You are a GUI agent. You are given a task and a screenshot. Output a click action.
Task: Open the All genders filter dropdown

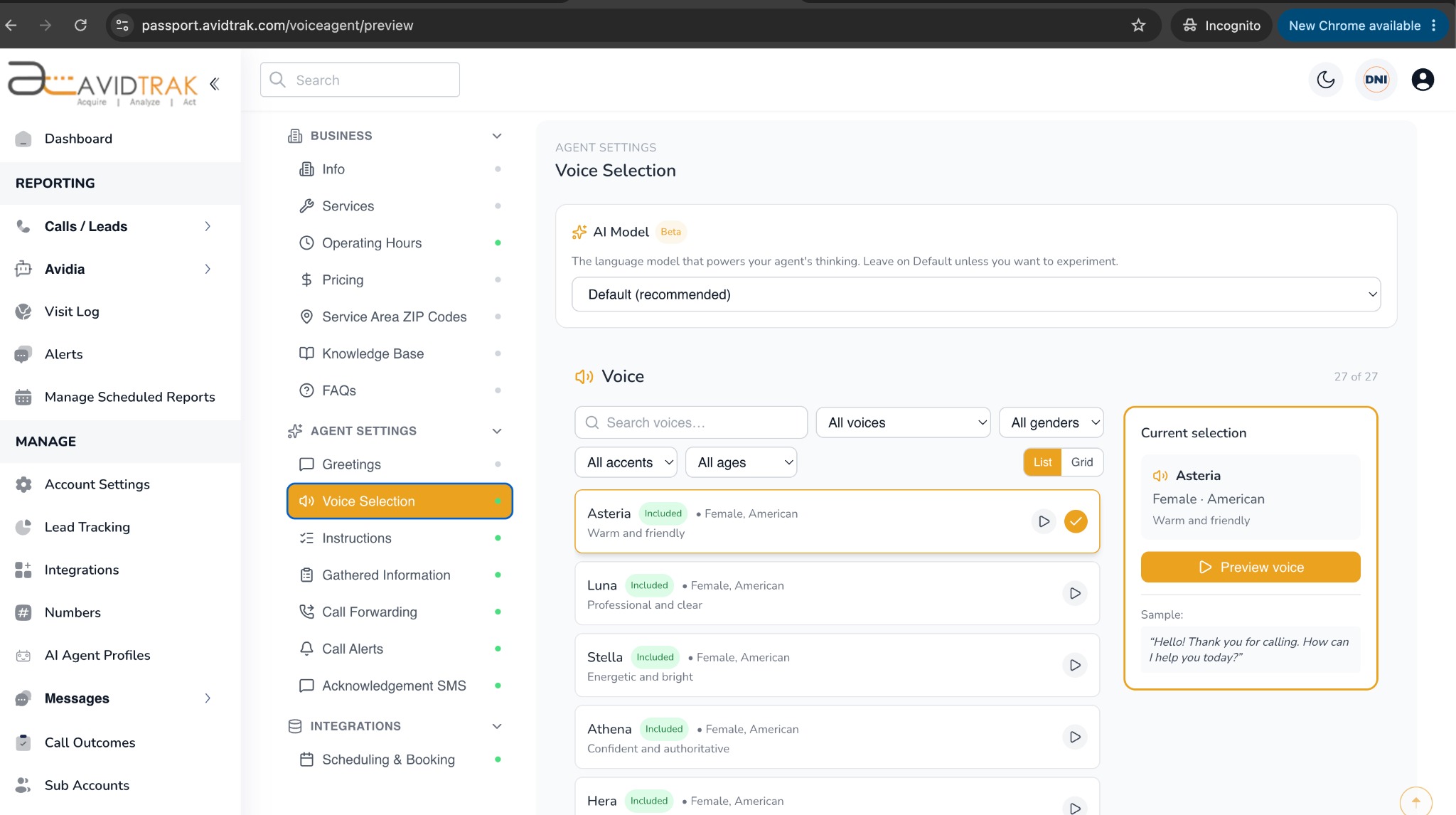tap(1051, 422)
